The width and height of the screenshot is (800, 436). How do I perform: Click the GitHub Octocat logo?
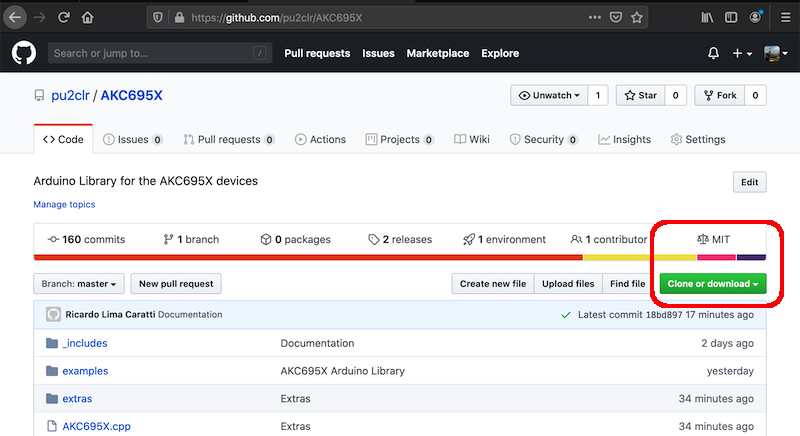coord(23,53)
